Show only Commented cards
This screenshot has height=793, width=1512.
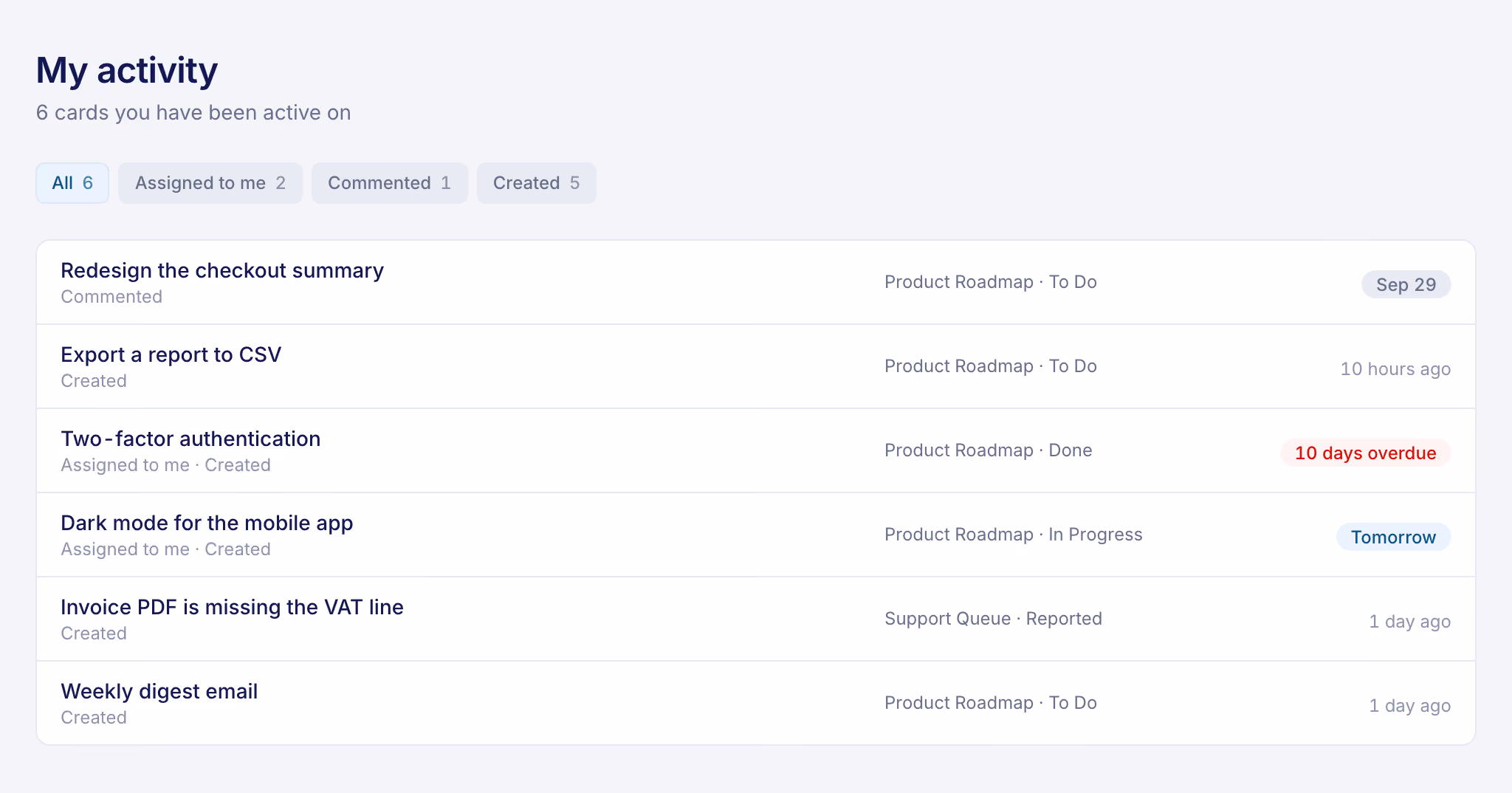[x=389, y=183]
